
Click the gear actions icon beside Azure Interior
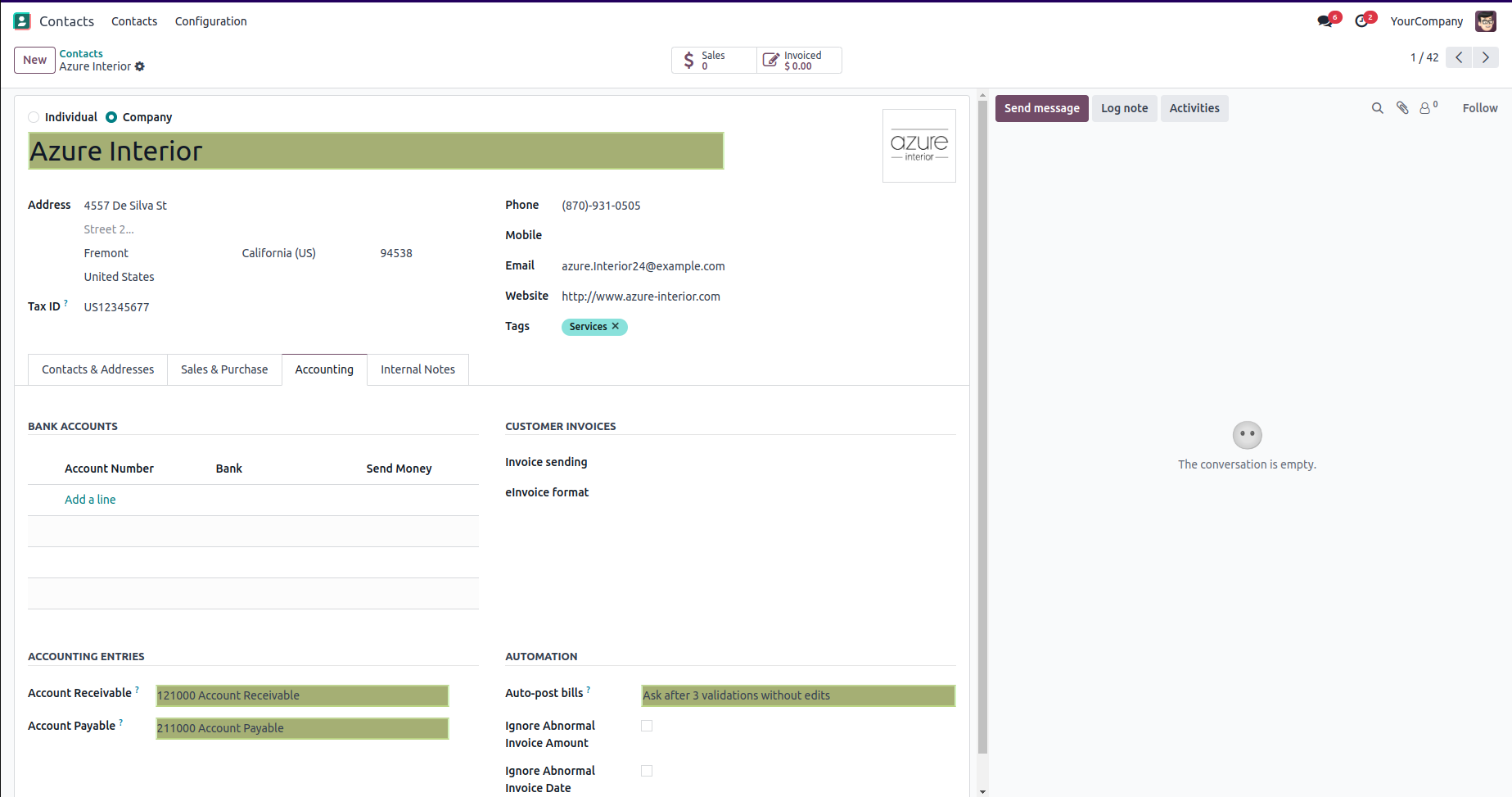140,66
